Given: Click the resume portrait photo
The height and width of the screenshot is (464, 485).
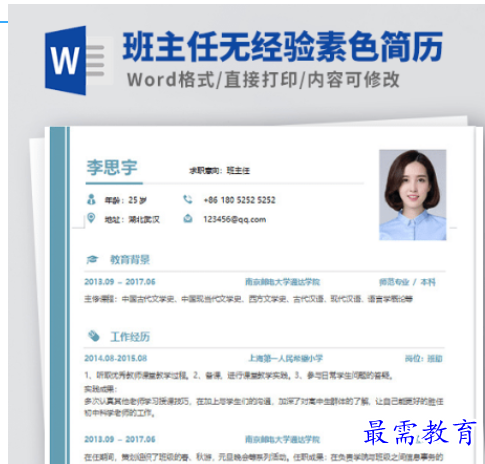Looking at the screenshot, I should (413, 195).
